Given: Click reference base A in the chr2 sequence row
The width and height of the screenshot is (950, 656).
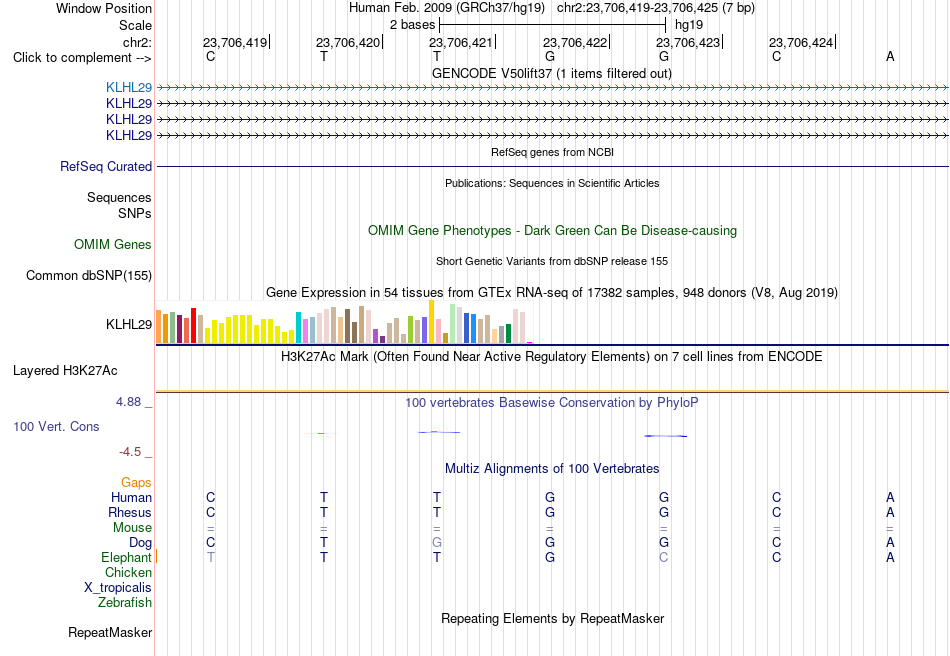Looking at the screenshot, I should tap(890, 56).
